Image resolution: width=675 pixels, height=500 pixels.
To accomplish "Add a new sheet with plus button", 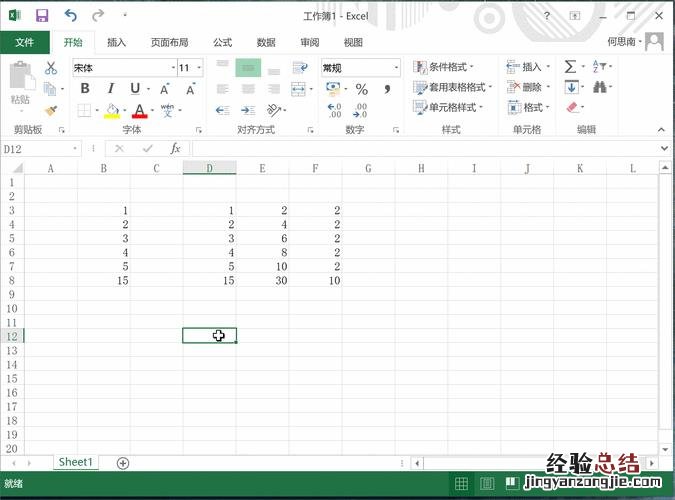I will tap(123, 463).
